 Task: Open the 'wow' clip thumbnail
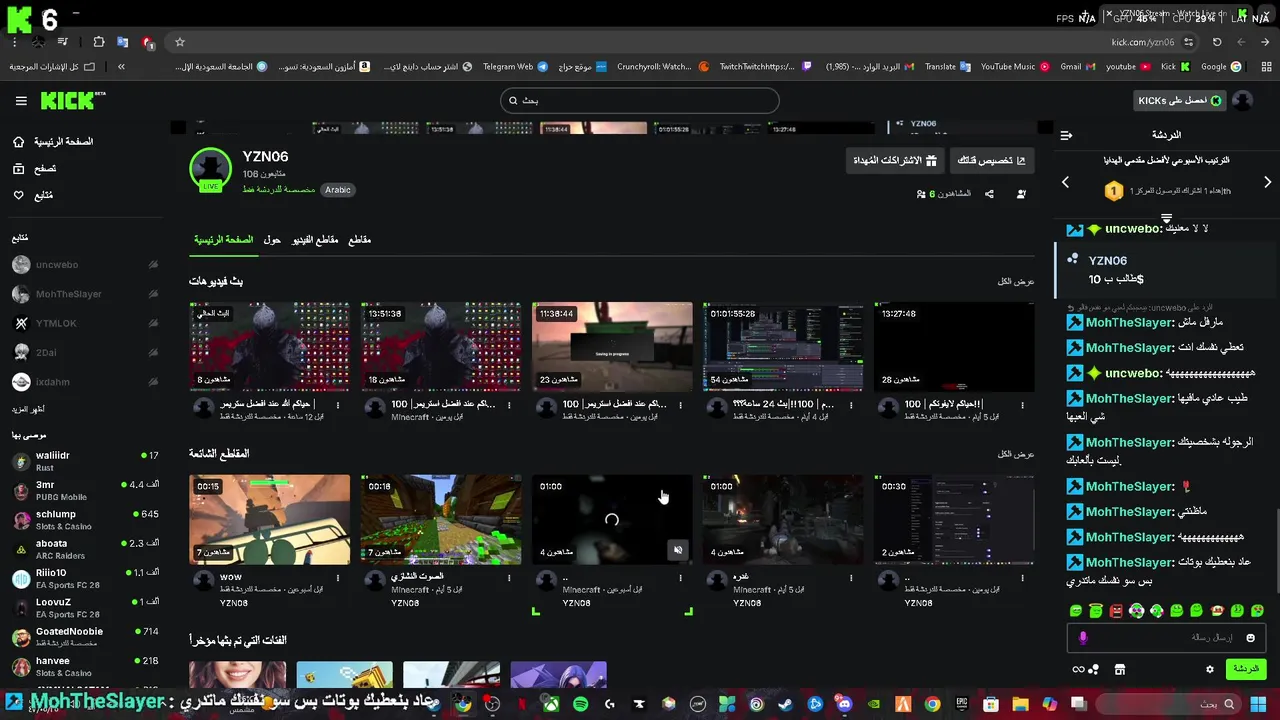point(270,520)
